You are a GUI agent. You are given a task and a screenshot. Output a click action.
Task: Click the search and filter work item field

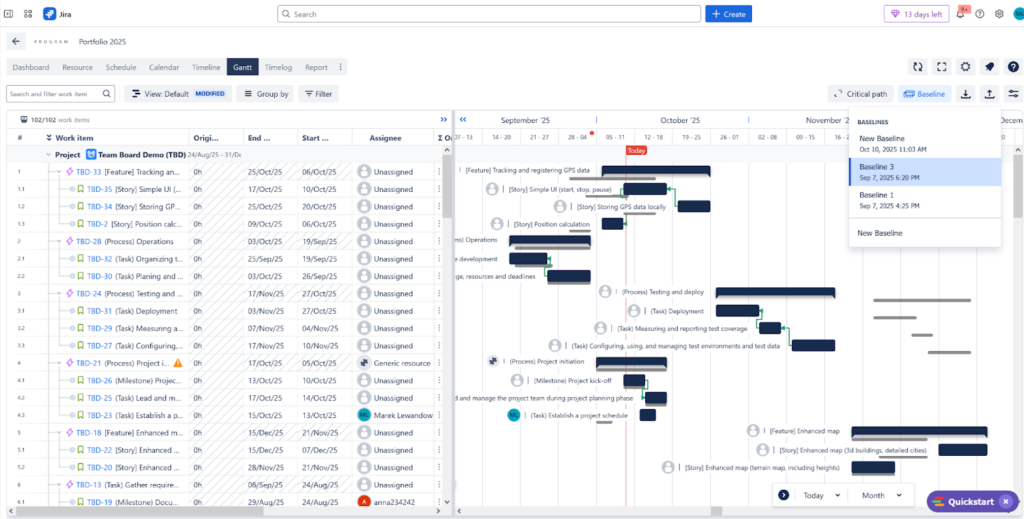tap(60, 94)
